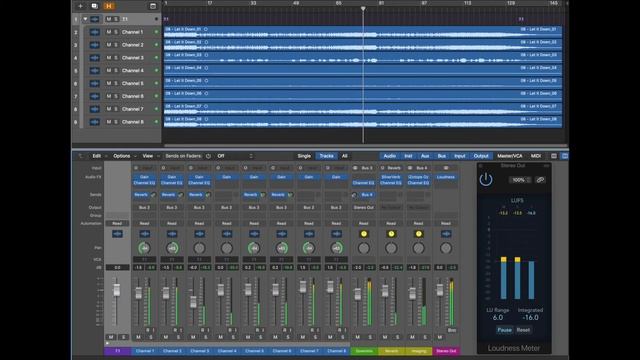Switch mixer to Single view

coord(304,156)
